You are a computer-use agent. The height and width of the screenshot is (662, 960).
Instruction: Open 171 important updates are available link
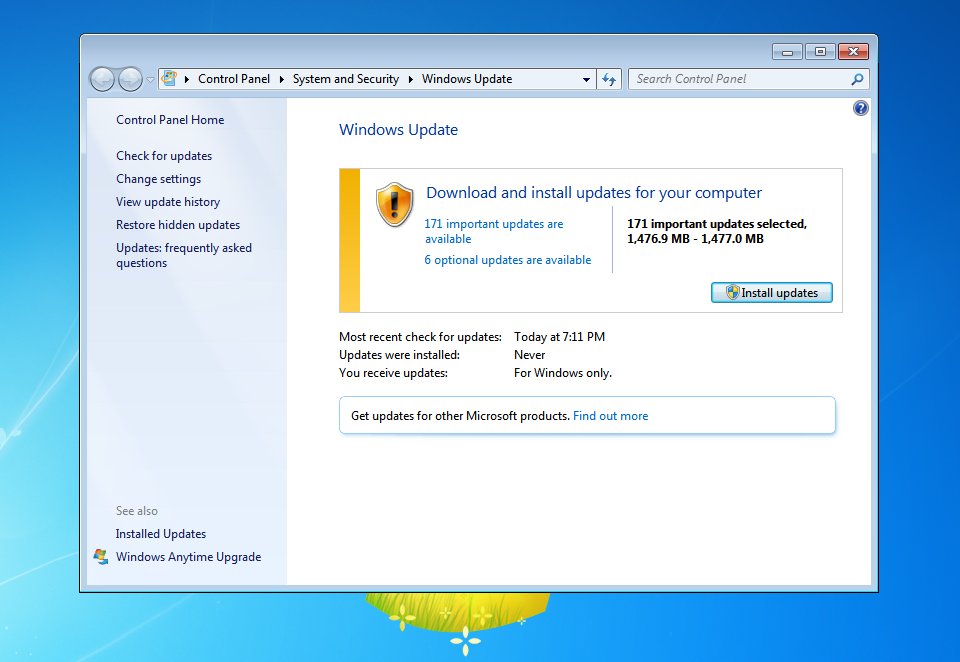(493, 231)
